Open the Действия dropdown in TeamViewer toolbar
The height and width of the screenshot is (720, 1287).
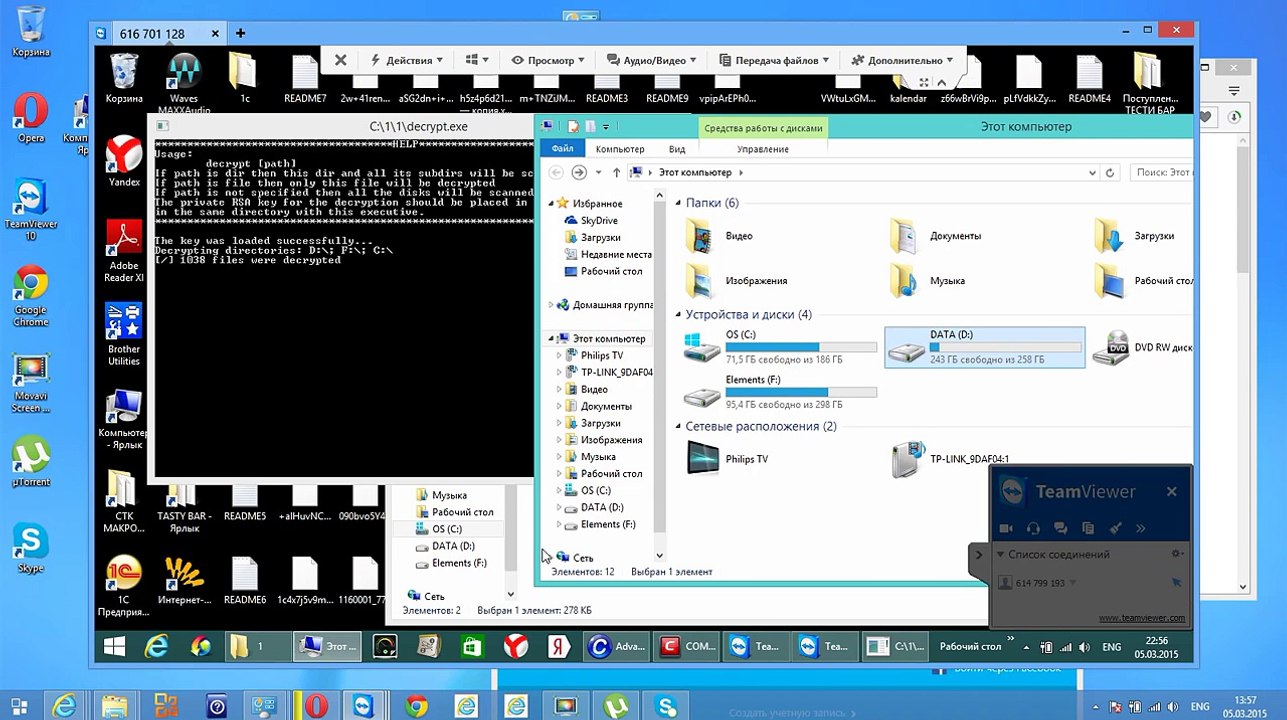[407, 60]
